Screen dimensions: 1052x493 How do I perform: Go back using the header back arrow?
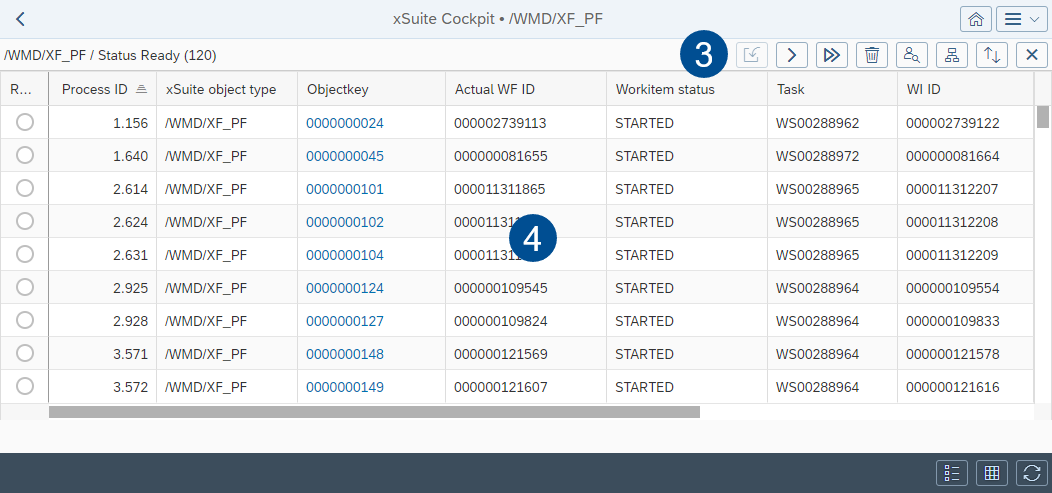pos(20,19)
